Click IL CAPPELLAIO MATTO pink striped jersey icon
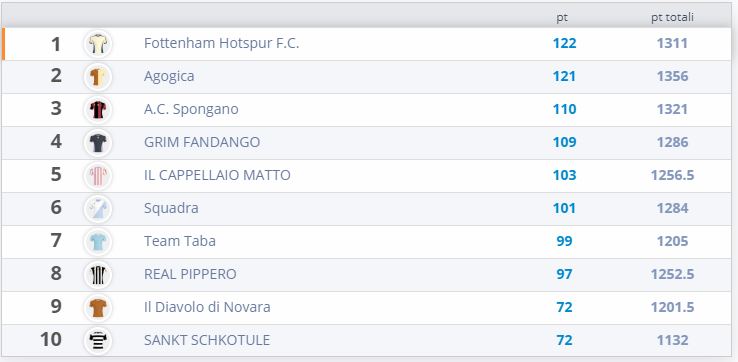 tap(98, 176)
